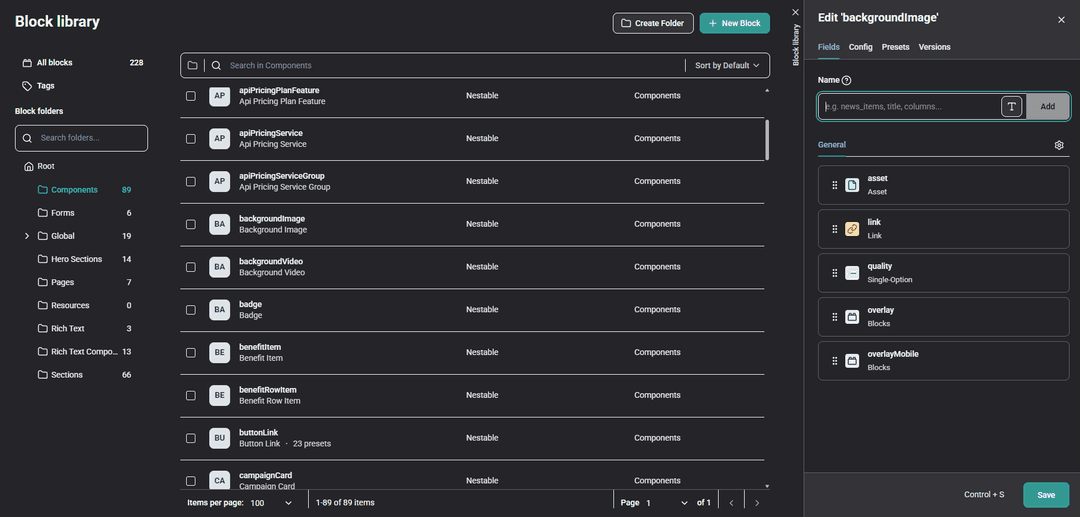Viewport: 1080px width, 517px height.
Task: Grab the drag handle of link field
Action: point(835,229)
